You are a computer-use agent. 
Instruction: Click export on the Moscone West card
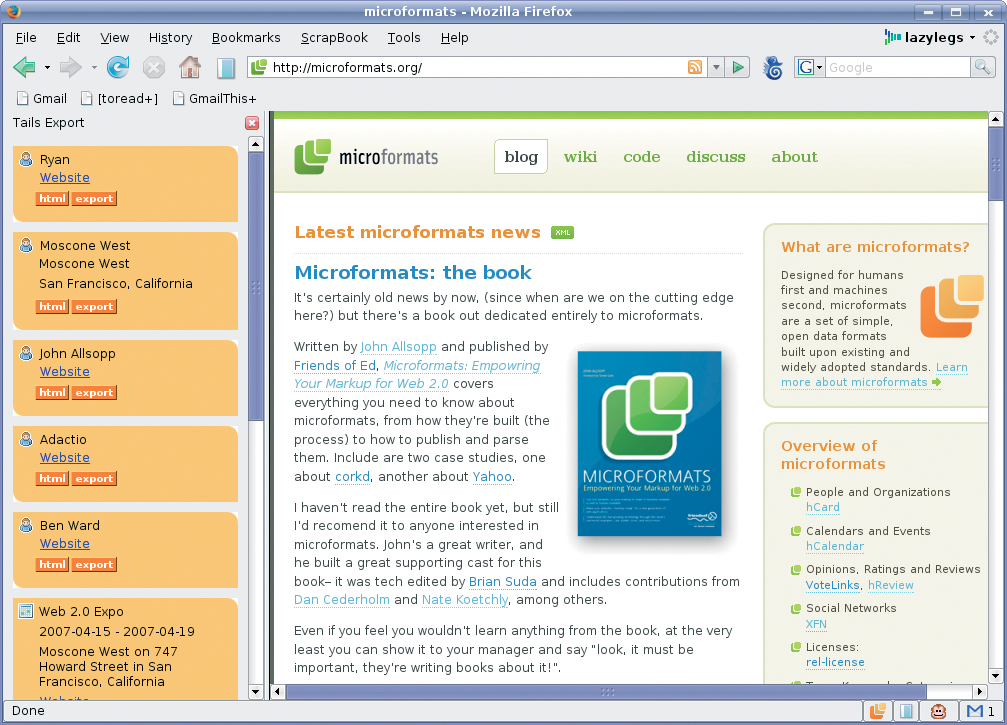[94, 306]
